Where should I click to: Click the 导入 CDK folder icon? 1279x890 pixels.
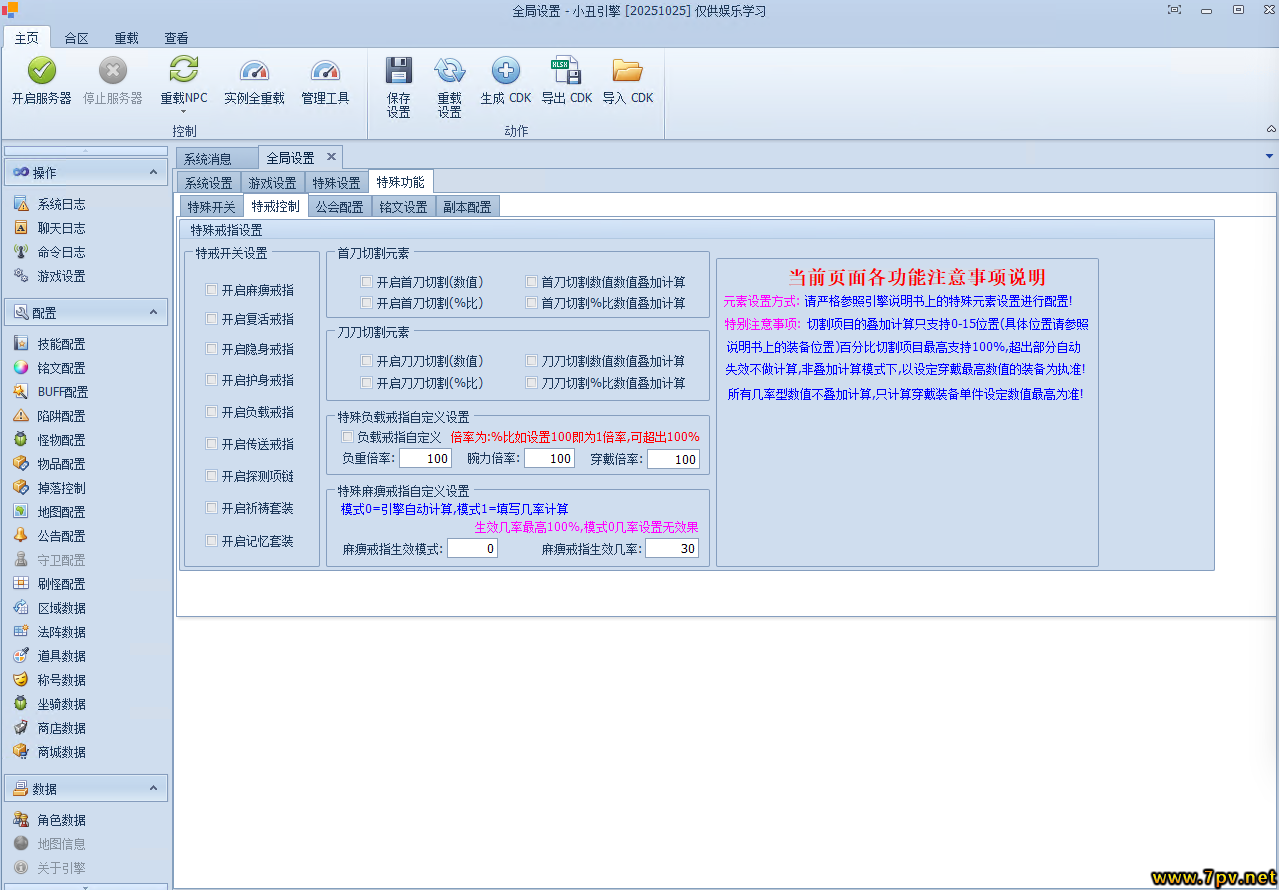[627, 70]
